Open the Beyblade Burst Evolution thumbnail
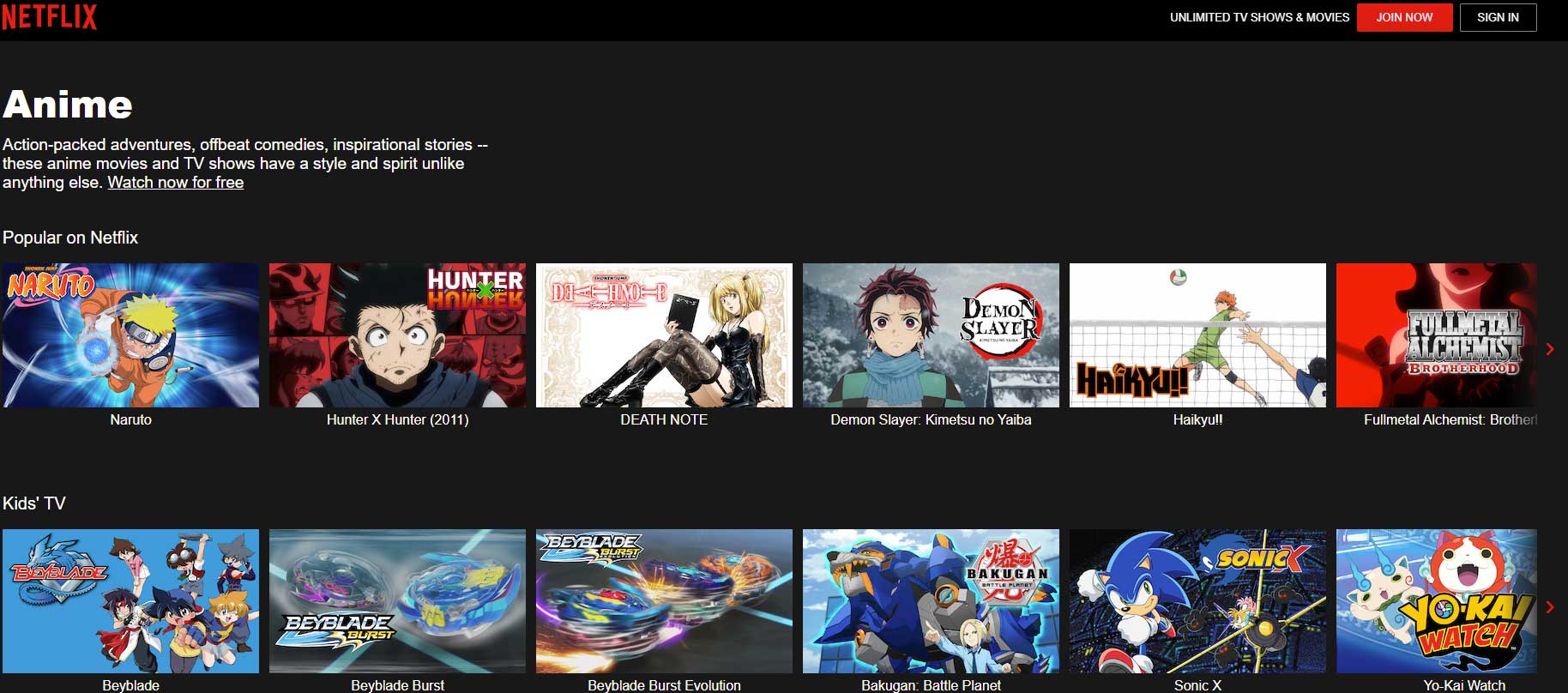 click(x=664, y=601)
